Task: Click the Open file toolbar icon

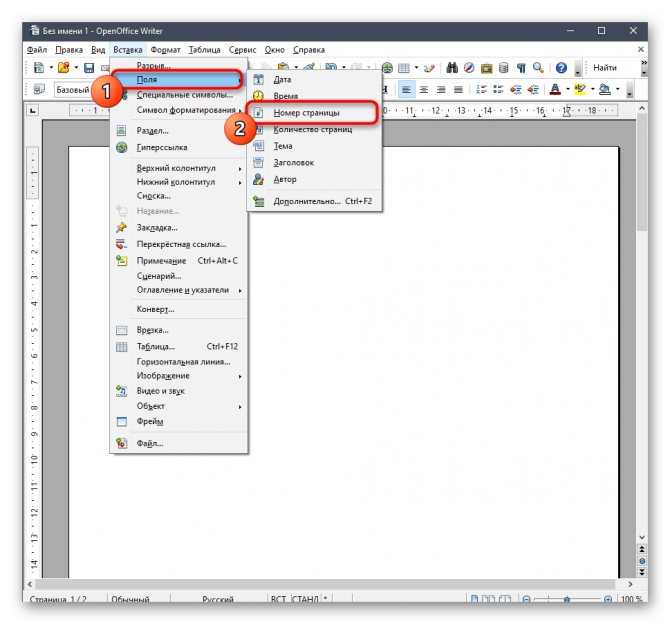Action: tap(63, 68)
